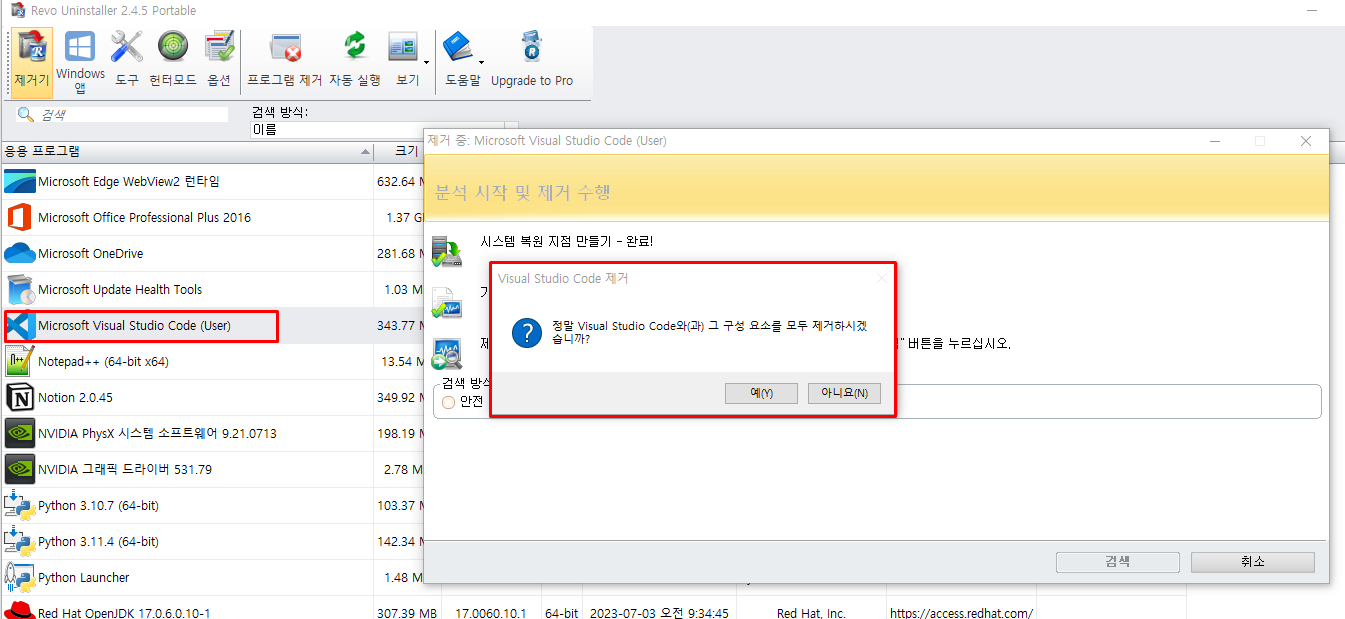Click the 프로그램 제거 toolbar icon
This screenshot has height=619, width=1345.
285,61
